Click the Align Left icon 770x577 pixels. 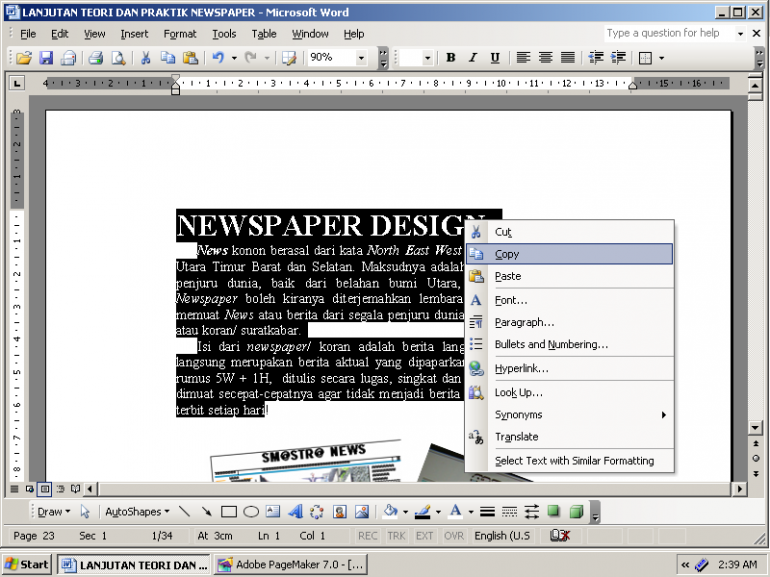(523, 58)
